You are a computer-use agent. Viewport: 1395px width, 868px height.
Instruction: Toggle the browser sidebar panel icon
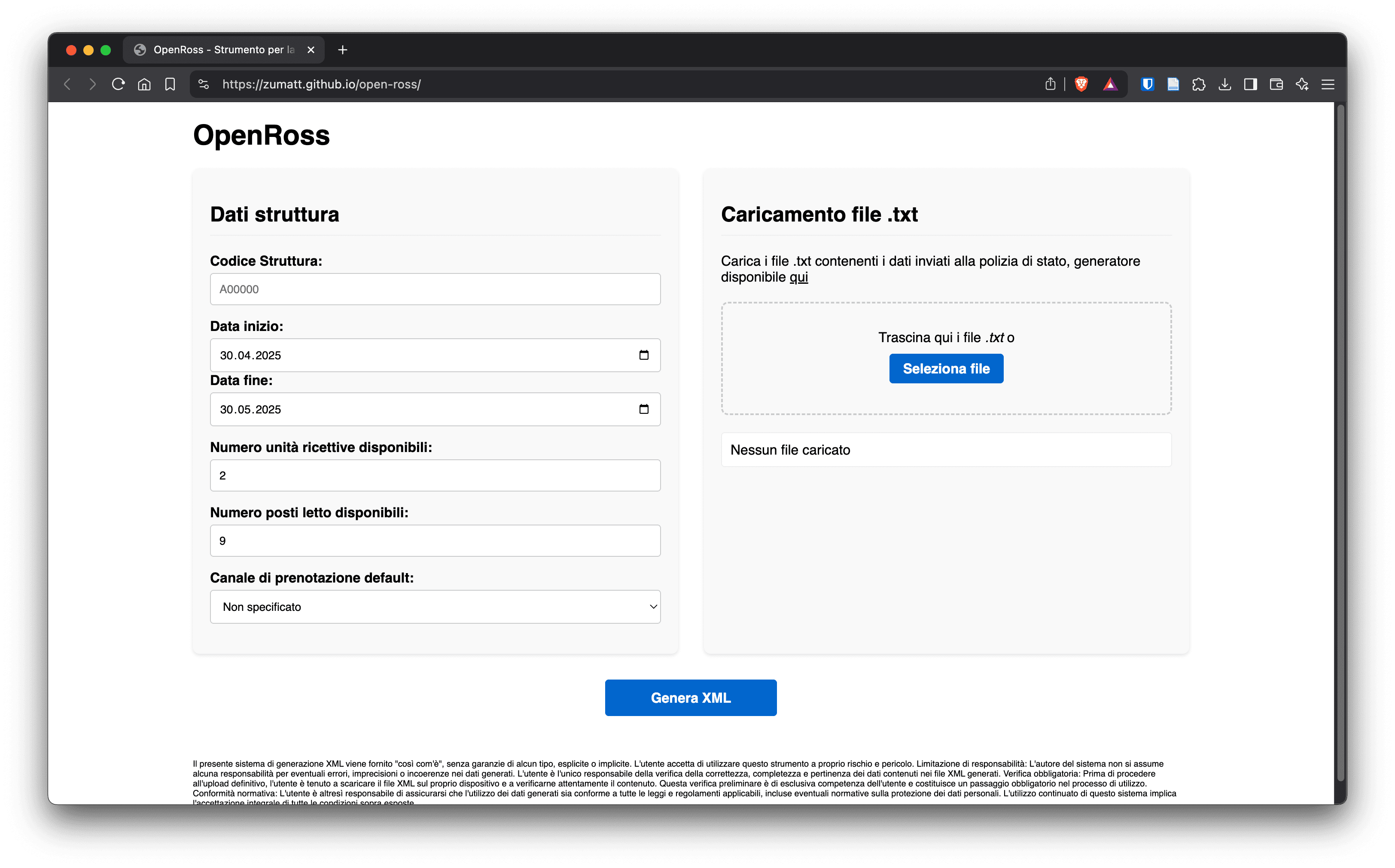(1250, 85)
